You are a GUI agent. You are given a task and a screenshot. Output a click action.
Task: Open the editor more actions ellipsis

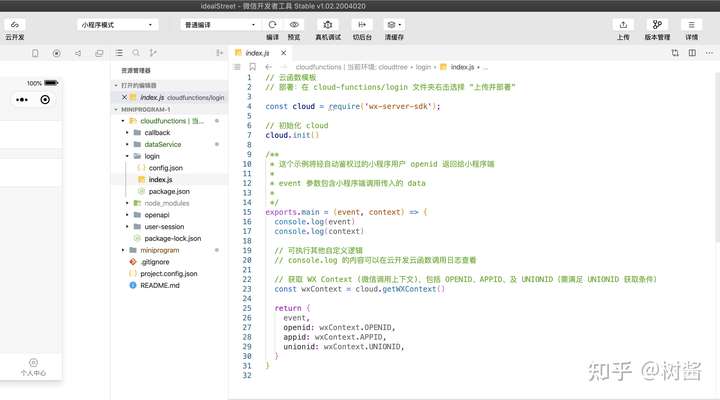(709, 53)
